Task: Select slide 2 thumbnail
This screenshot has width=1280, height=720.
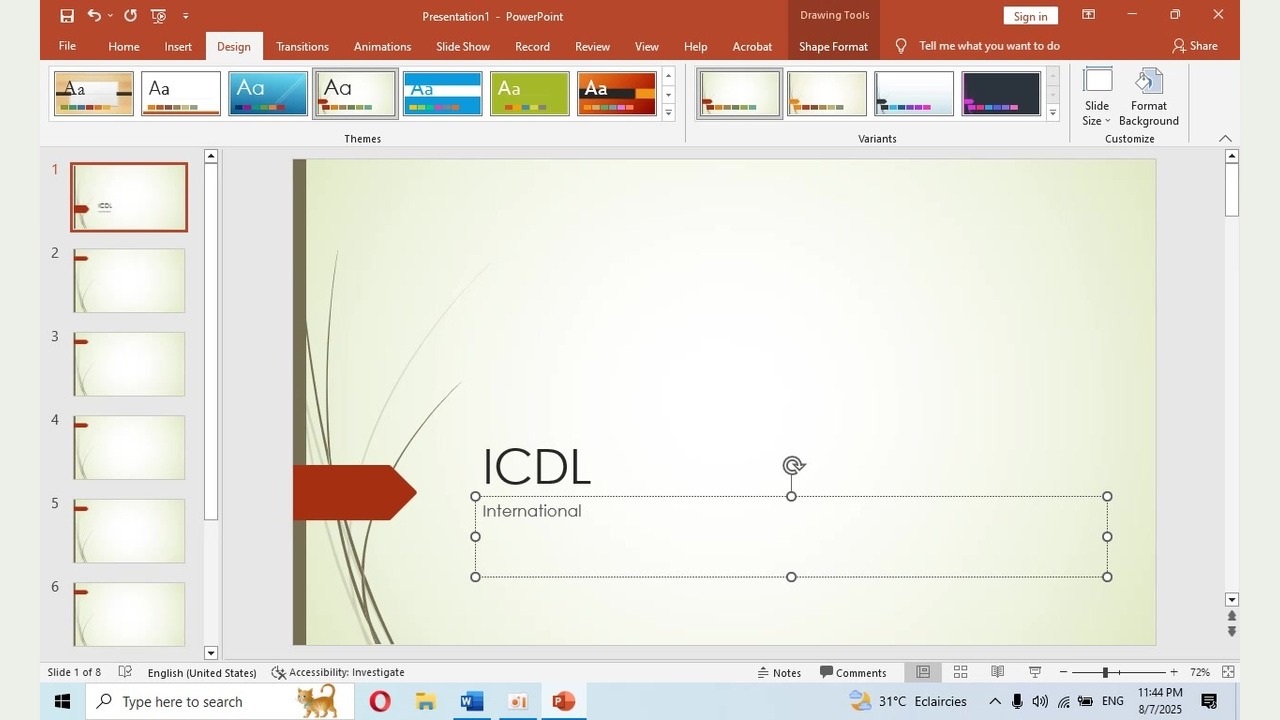Action: (129, 280)
